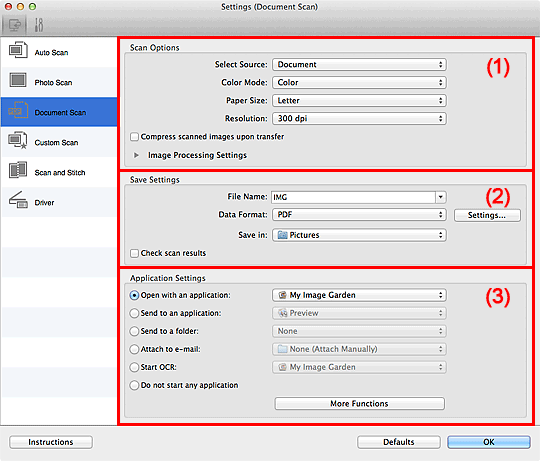The width and height of the screenshot is (540, 461).
Task: Click the Document Scan PDF icon
Action: 18,110
